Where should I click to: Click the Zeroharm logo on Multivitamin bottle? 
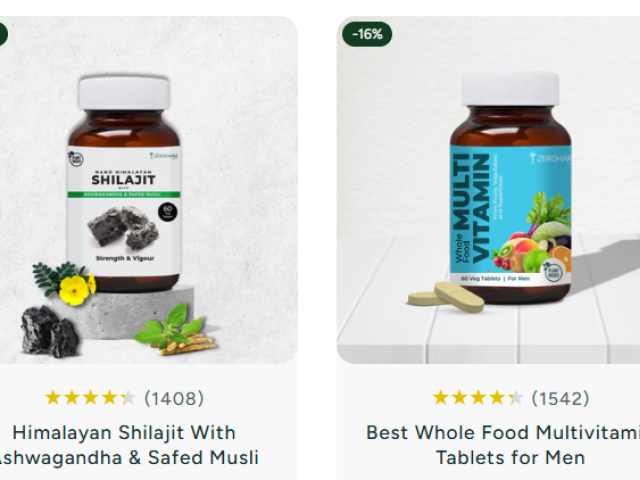pyautogui.click(x=550, y=158)
